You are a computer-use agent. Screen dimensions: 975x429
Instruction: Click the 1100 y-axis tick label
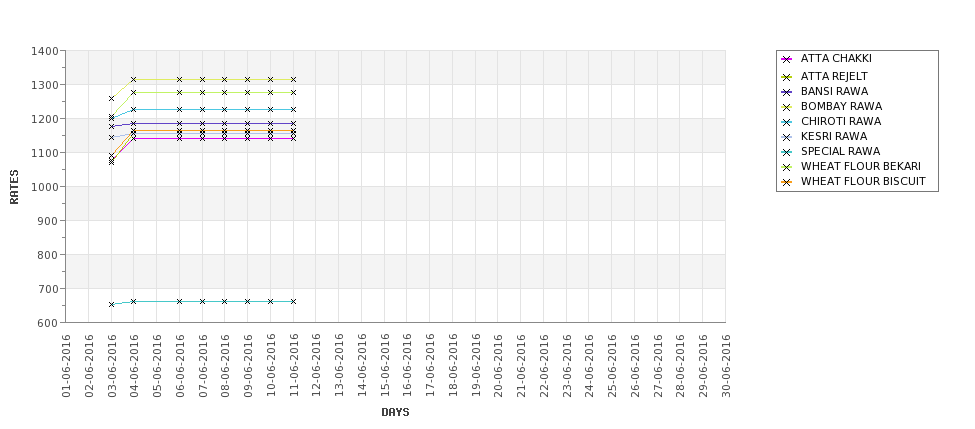(45, 153)
